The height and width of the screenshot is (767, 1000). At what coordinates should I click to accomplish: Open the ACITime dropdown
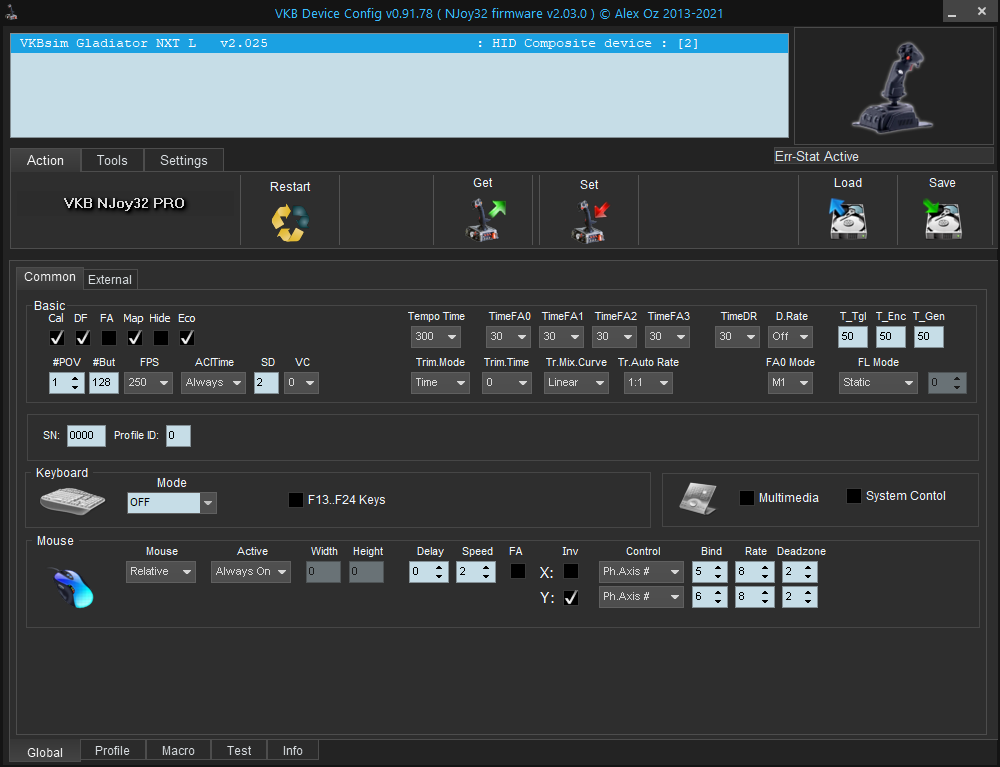pos(213,383)
